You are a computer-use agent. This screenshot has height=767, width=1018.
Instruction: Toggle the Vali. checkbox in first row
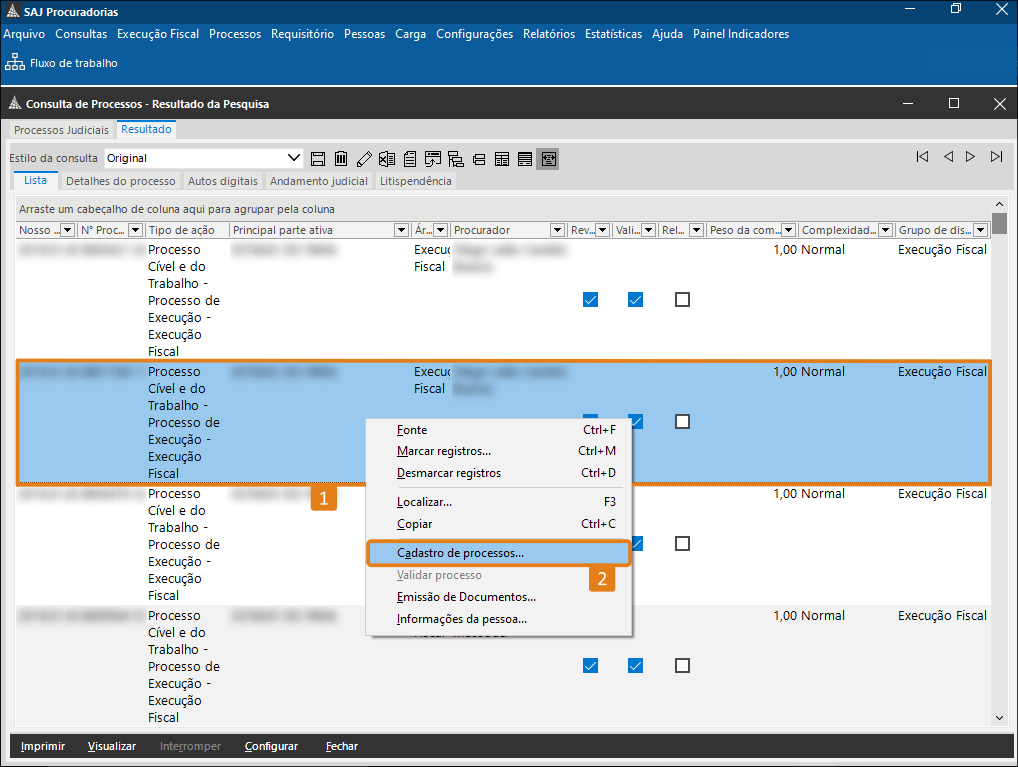pyautogui.click(x=635, y=299)
